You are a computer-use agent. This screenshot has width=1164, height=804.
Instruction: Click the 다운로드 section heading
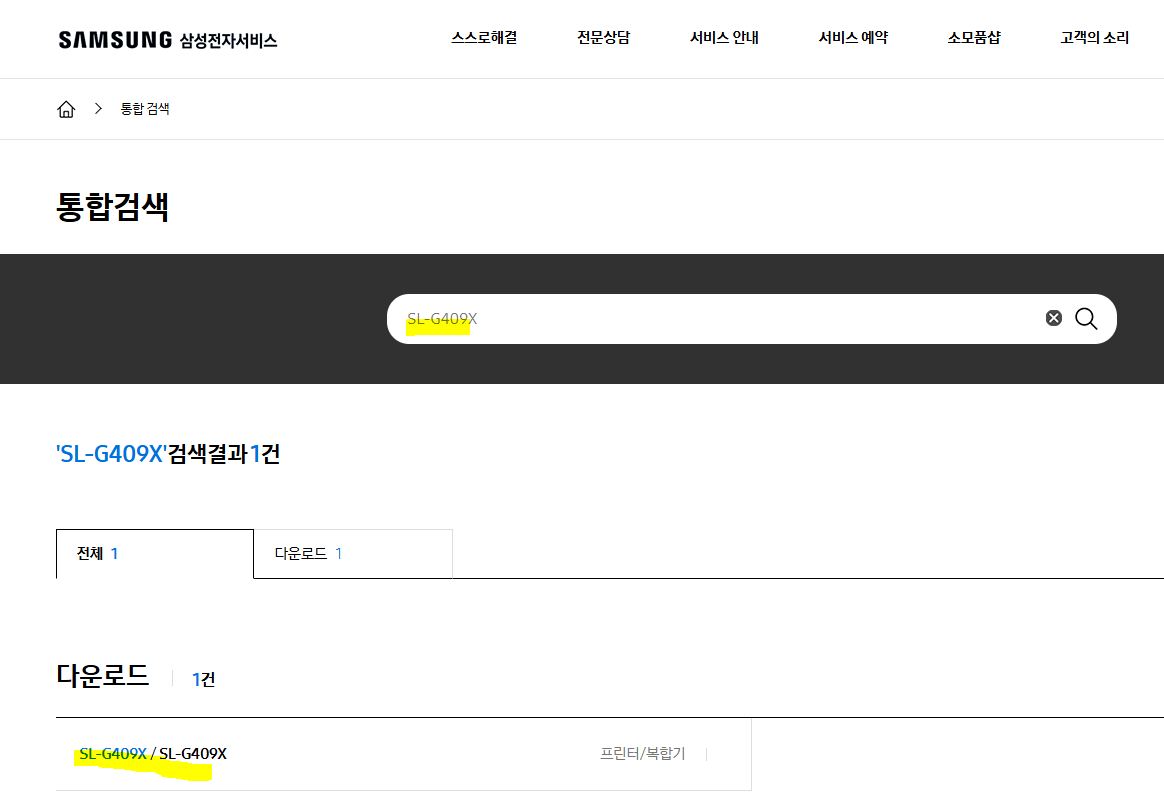pyautogui.click(x=103, y=676)
